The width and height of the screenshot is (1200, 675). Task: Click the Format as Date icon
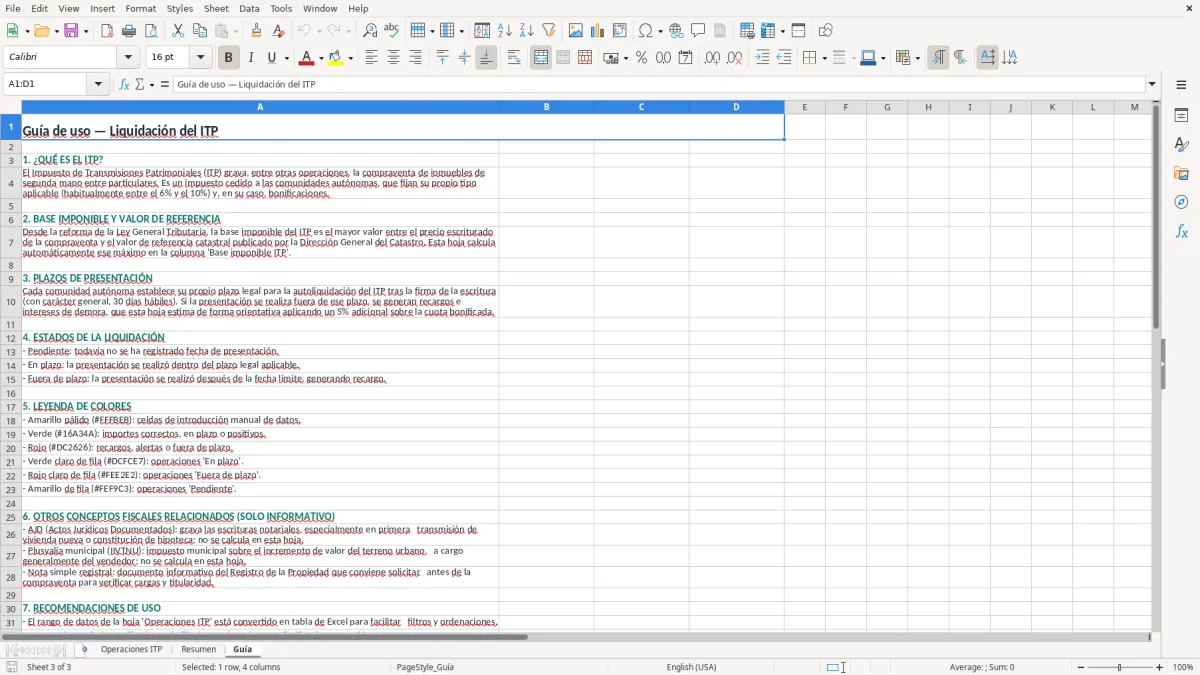[x=685, y=58]
